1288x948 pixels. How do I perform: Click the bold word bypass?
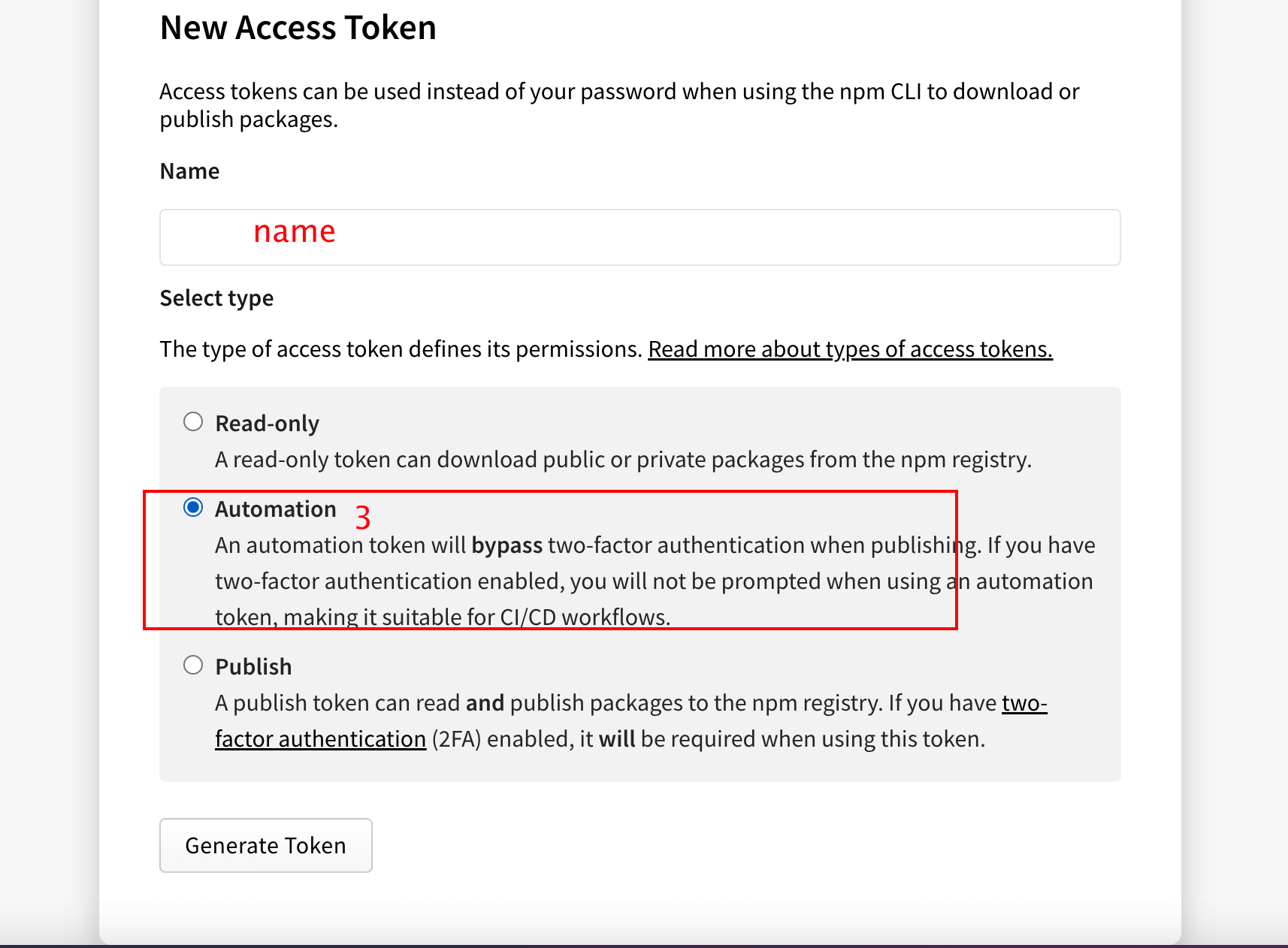tap(507, 545)
